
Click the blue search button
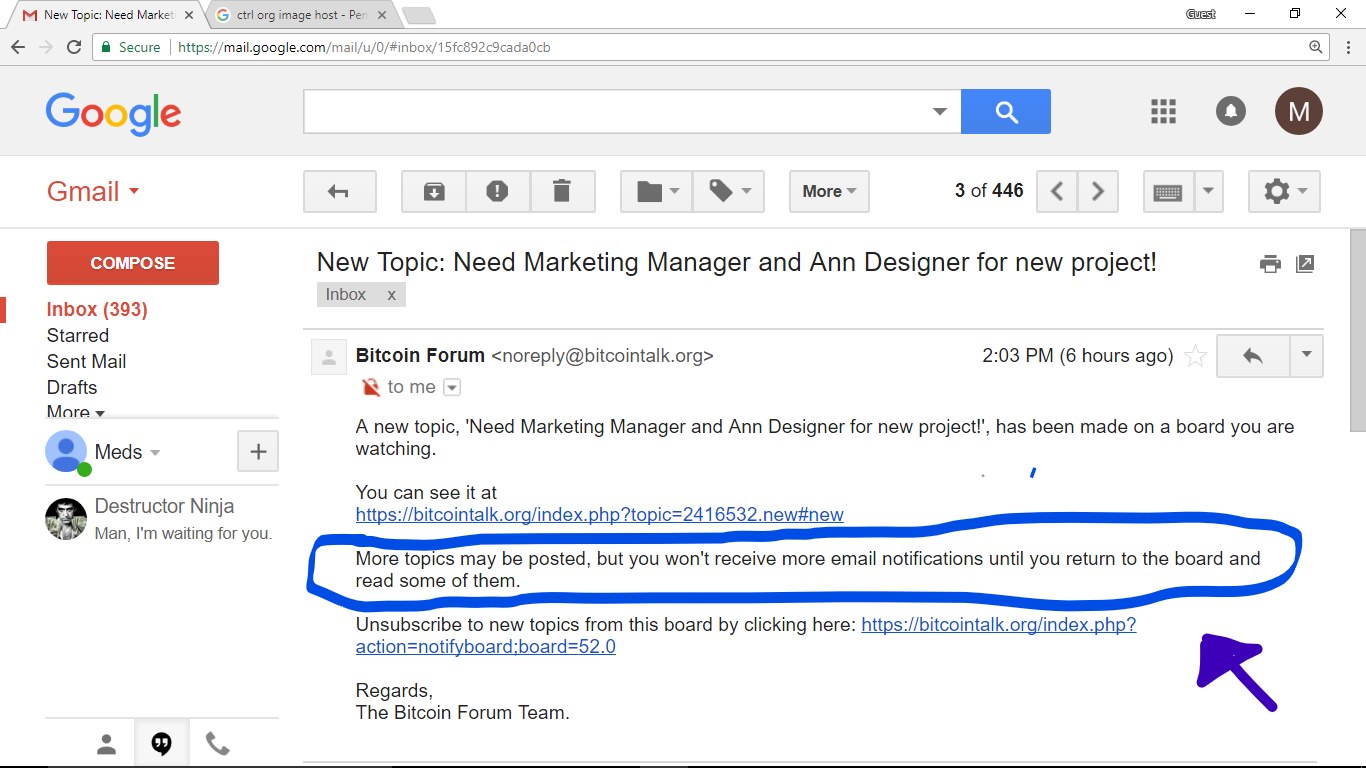tap(1006, 111)
